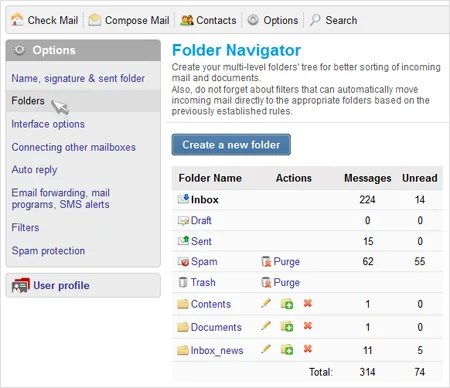Click the Purge icon in Spam row
The width and height of the screenshot is (450, 388).
266,262
